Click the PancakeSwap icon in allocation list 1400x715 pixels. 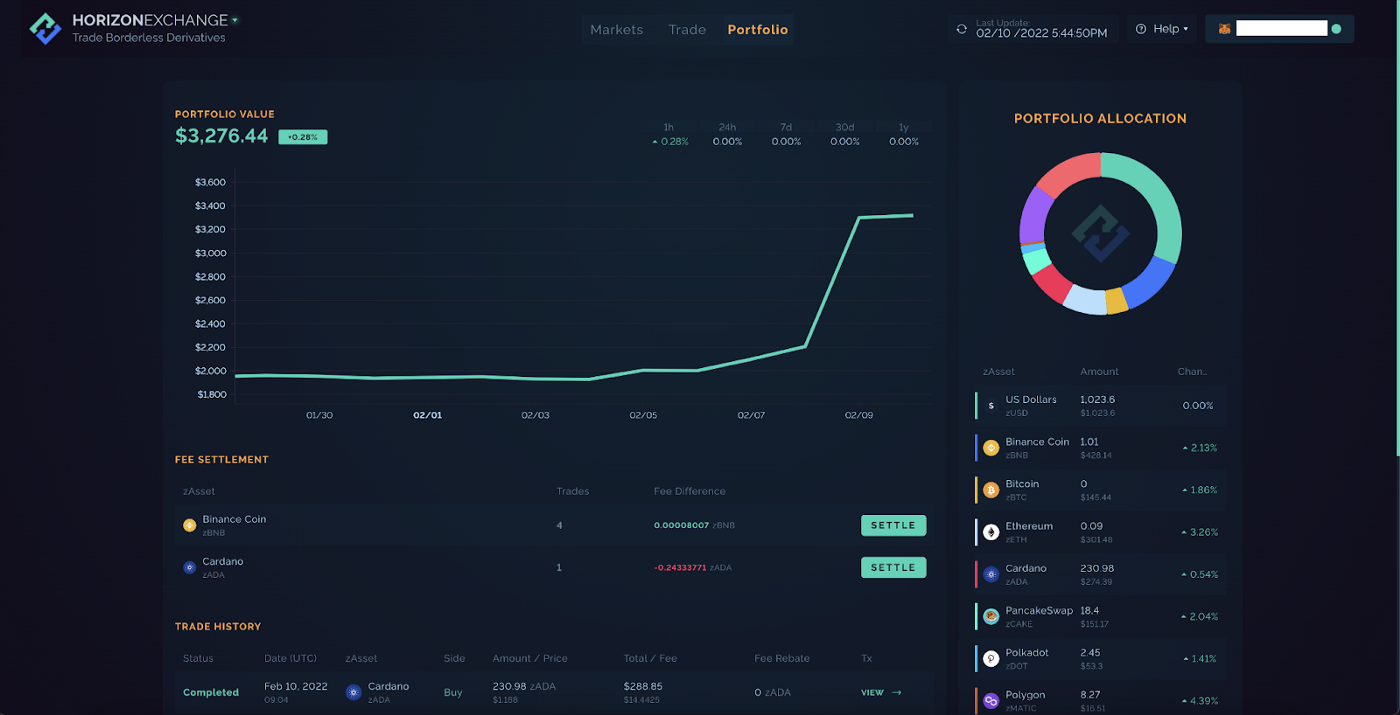[991, 616]
